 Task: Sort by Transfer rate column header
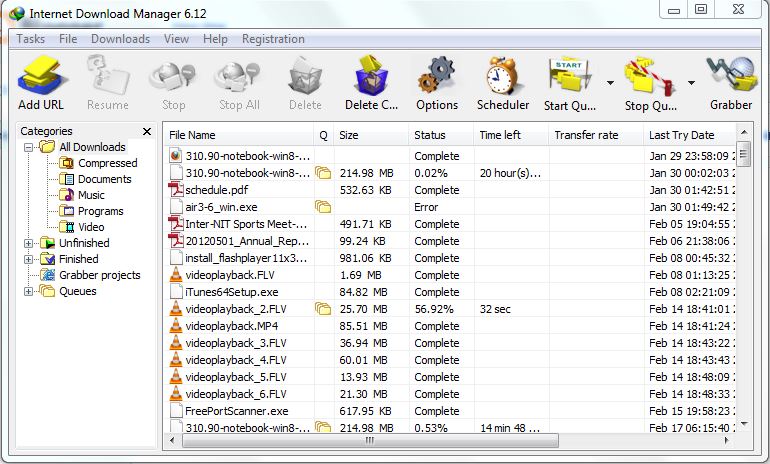pos(596,135)
